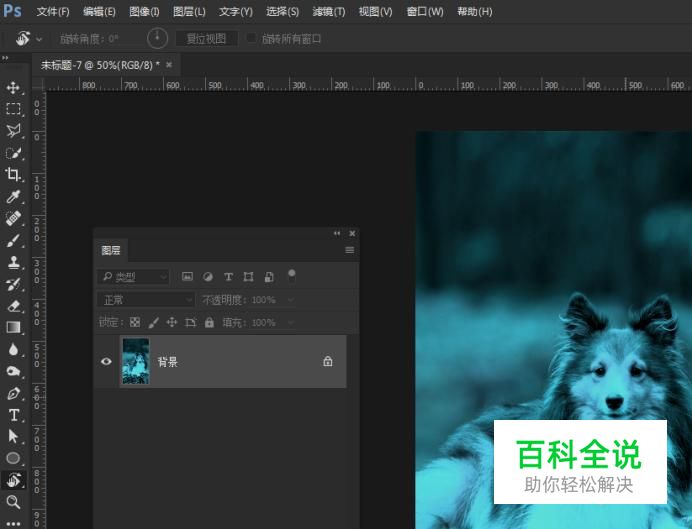Open the 图层(L) menu
This screenshot has height=529, width=692.
pyautogui.click(x=189, y=11)
